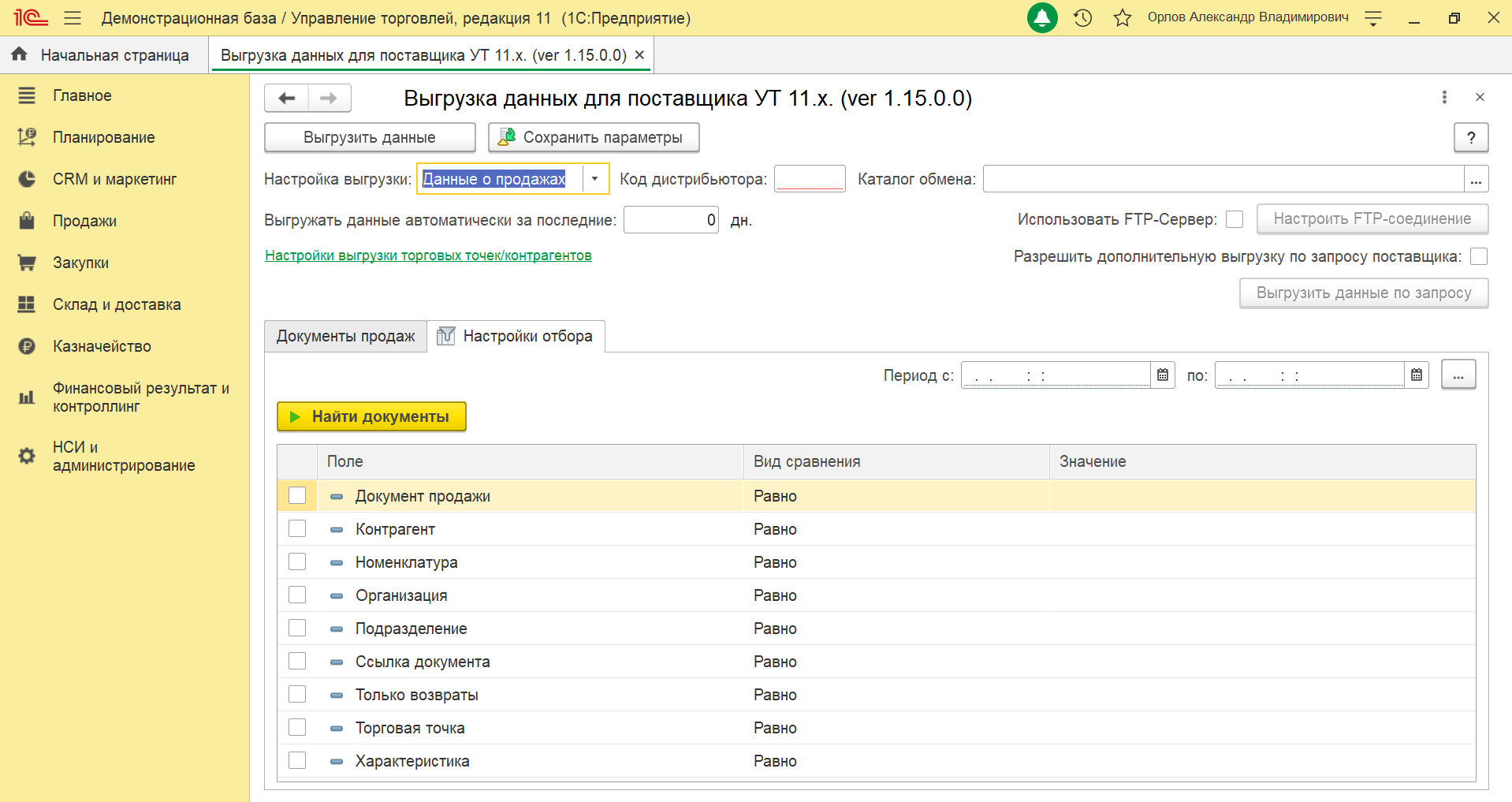Click the Склад и доставка grid icon

click(x=27, y=304)
